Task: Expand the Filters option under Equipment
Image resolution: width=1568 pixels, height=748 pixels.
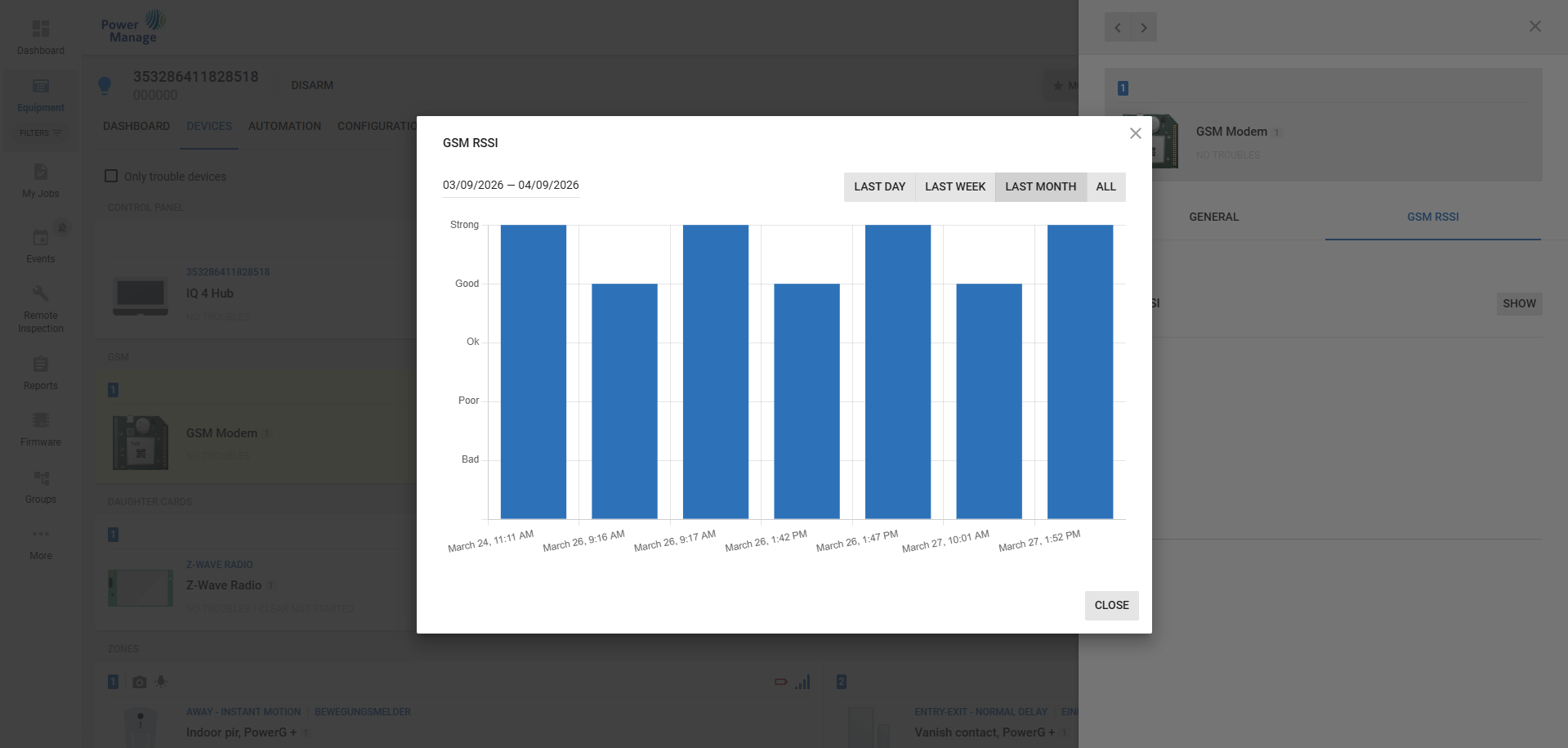Action: click(x=40, y=133)
